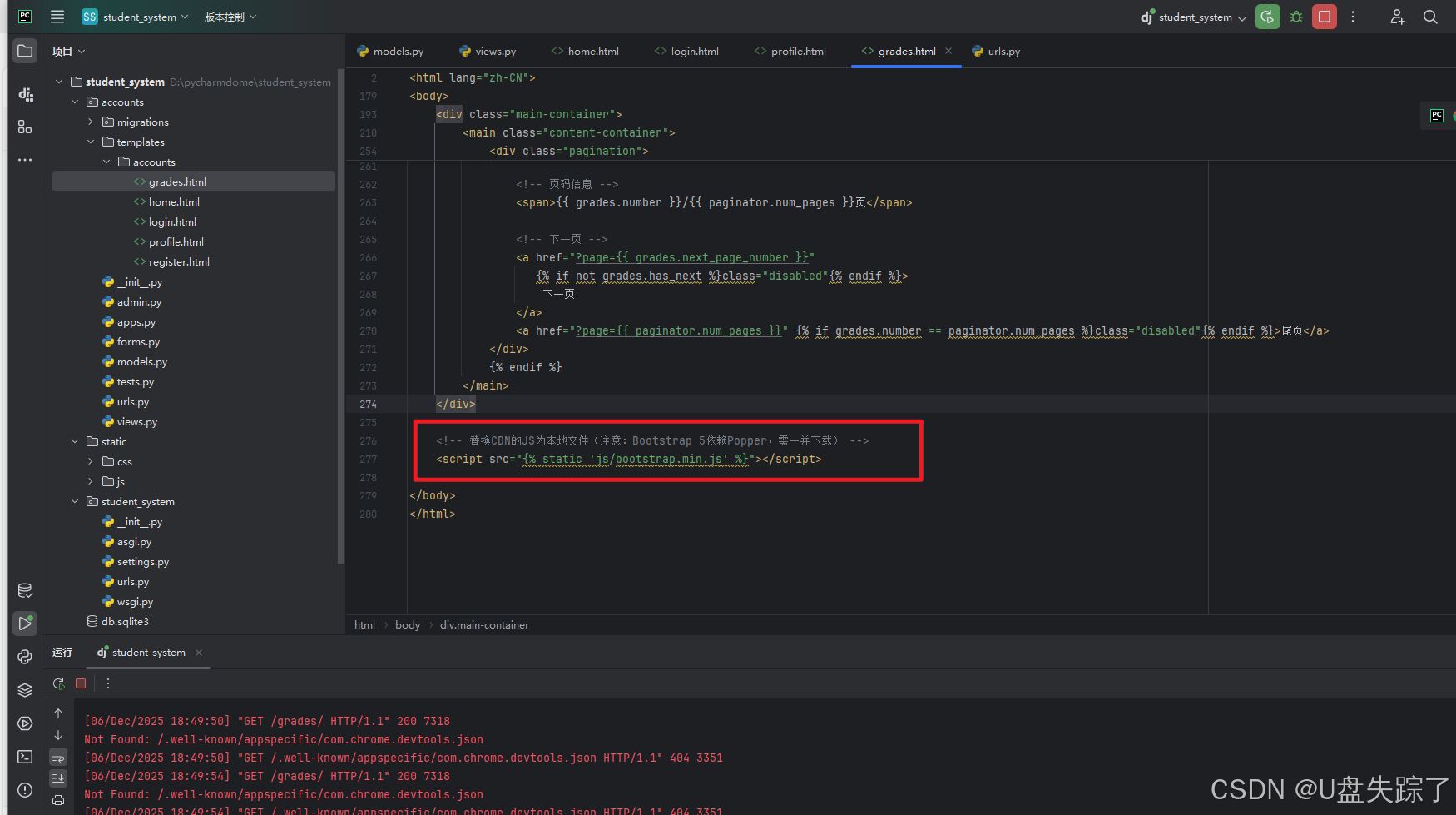The width and height of the screenshot is (1456, 815).
Task: Open the student_system run configuration dropdown
Action: tap(1194, 17)
